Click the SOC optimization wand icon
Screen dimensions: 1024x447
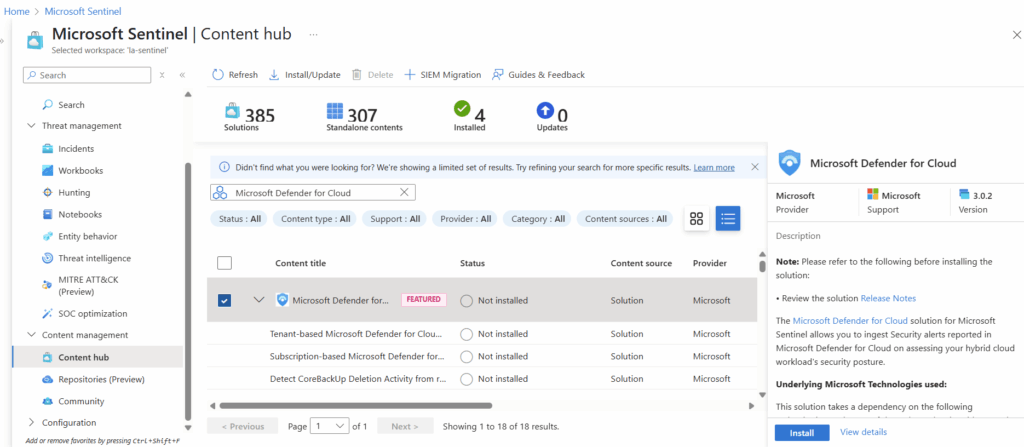tap(48, 314)
